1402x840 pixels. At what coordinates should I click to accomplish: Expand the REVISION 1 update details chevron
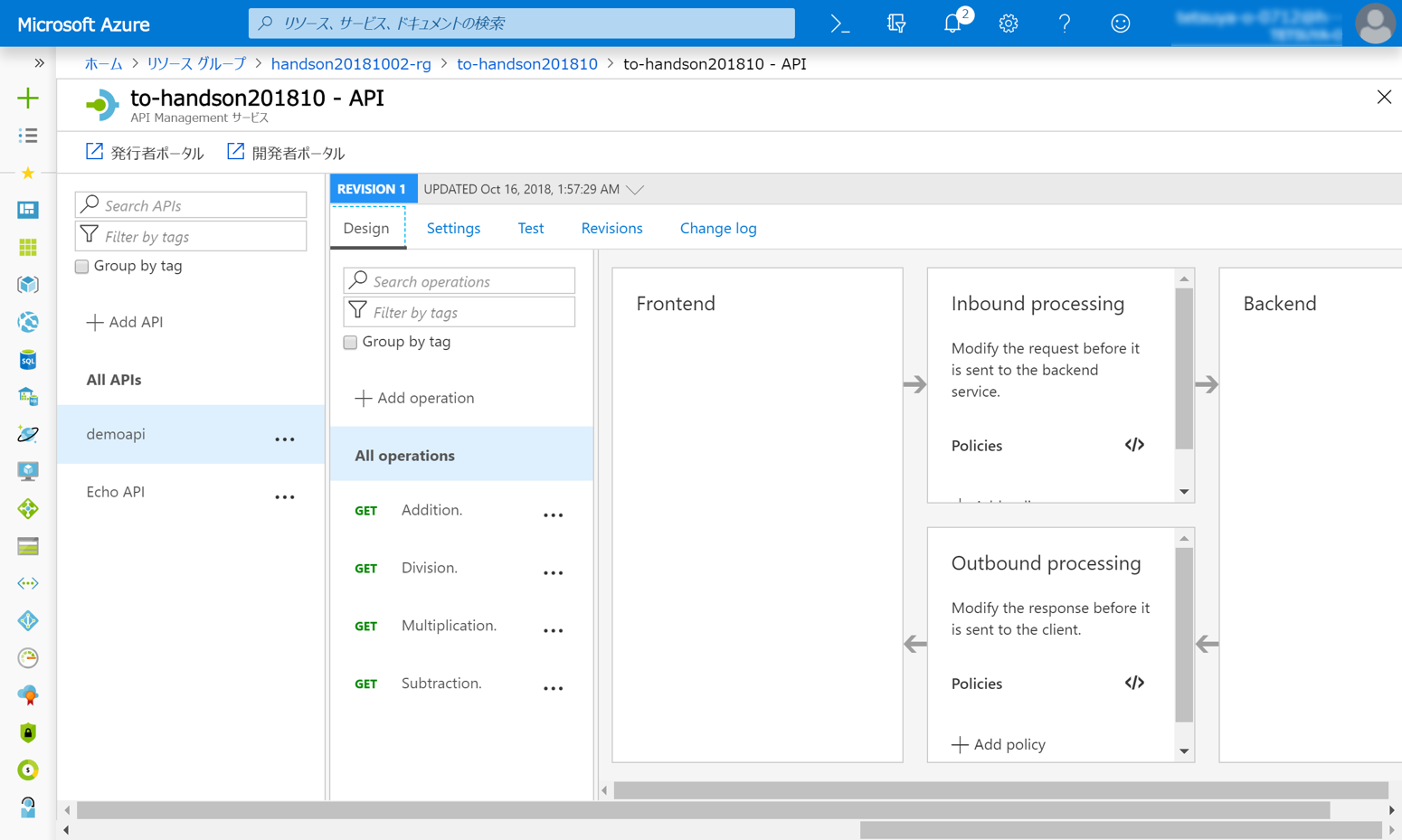[x=636, y=189]
